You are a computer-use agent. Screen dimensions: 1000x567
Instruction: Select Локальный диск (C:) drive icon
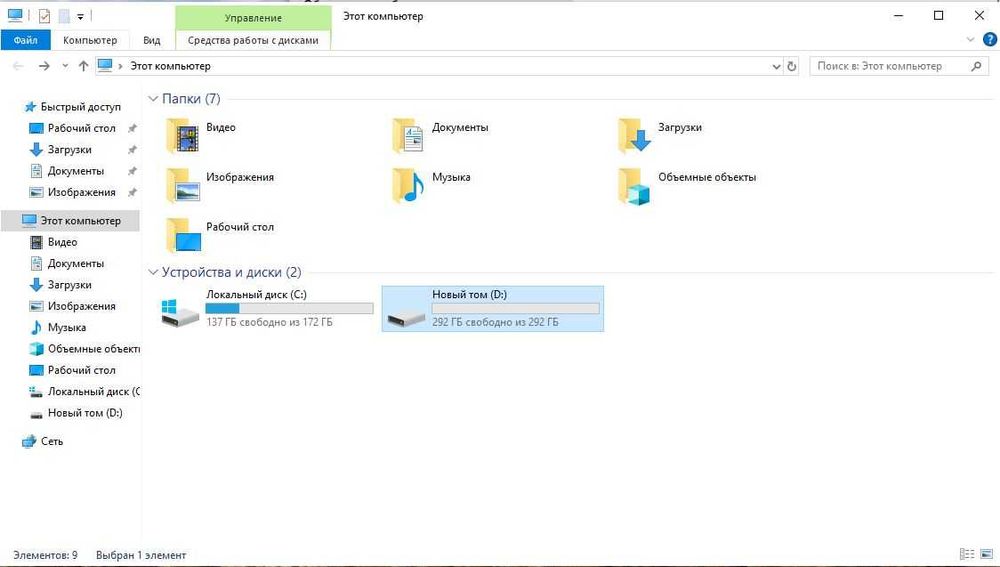[180, 313]
